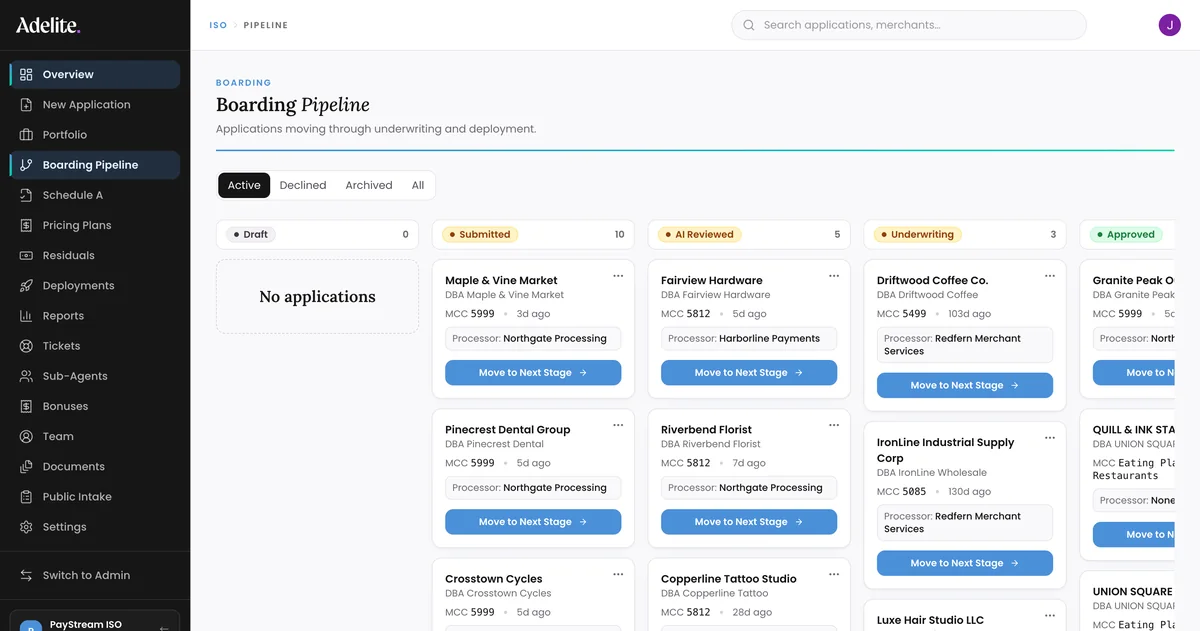Open the user avatar J menu
This screenshot has height=631, width=1200.
1169,25
